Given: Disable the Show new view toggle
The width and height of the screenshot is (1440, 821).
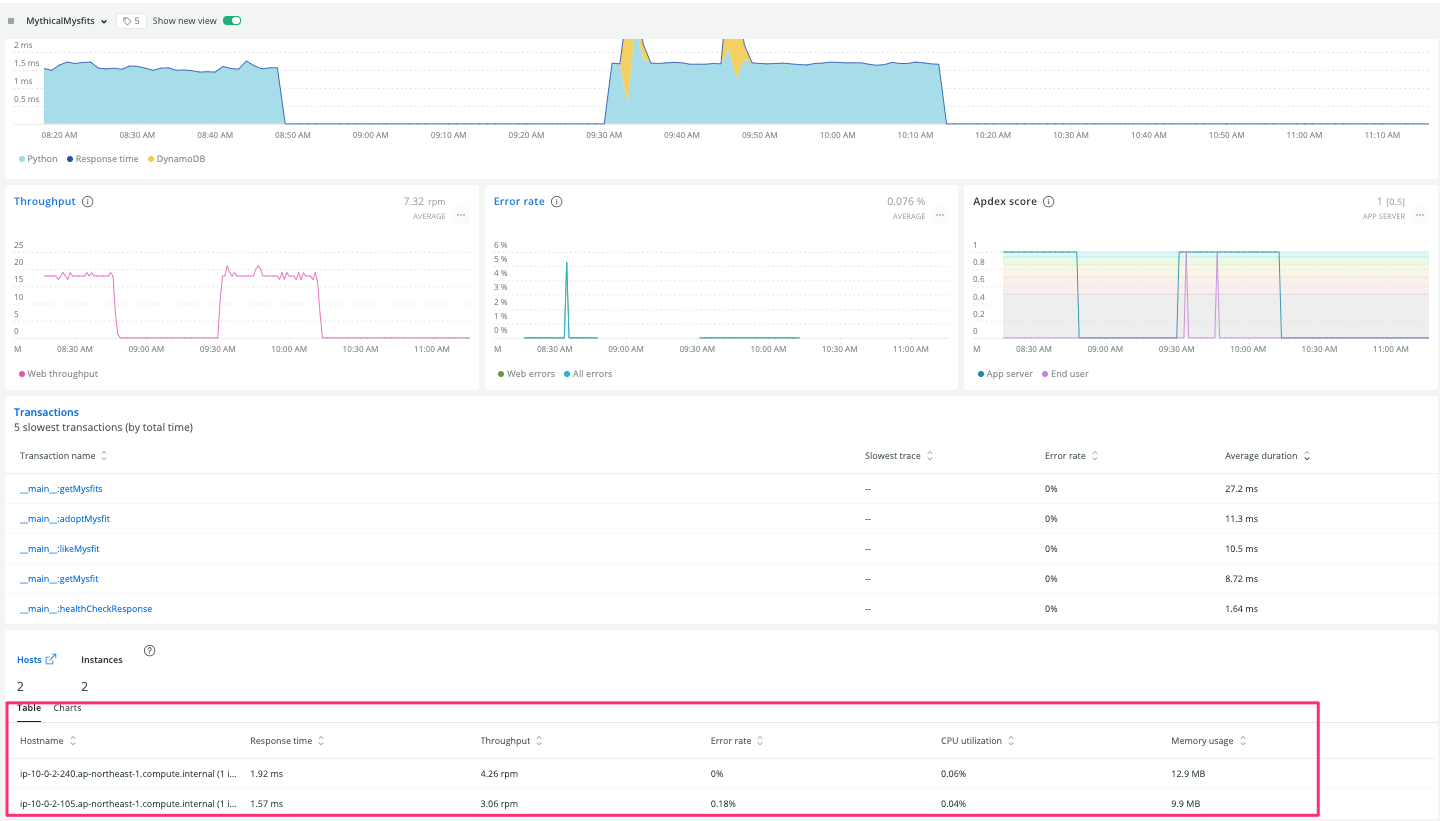Looking at the screenshot, I should click(x=231, y=20).
